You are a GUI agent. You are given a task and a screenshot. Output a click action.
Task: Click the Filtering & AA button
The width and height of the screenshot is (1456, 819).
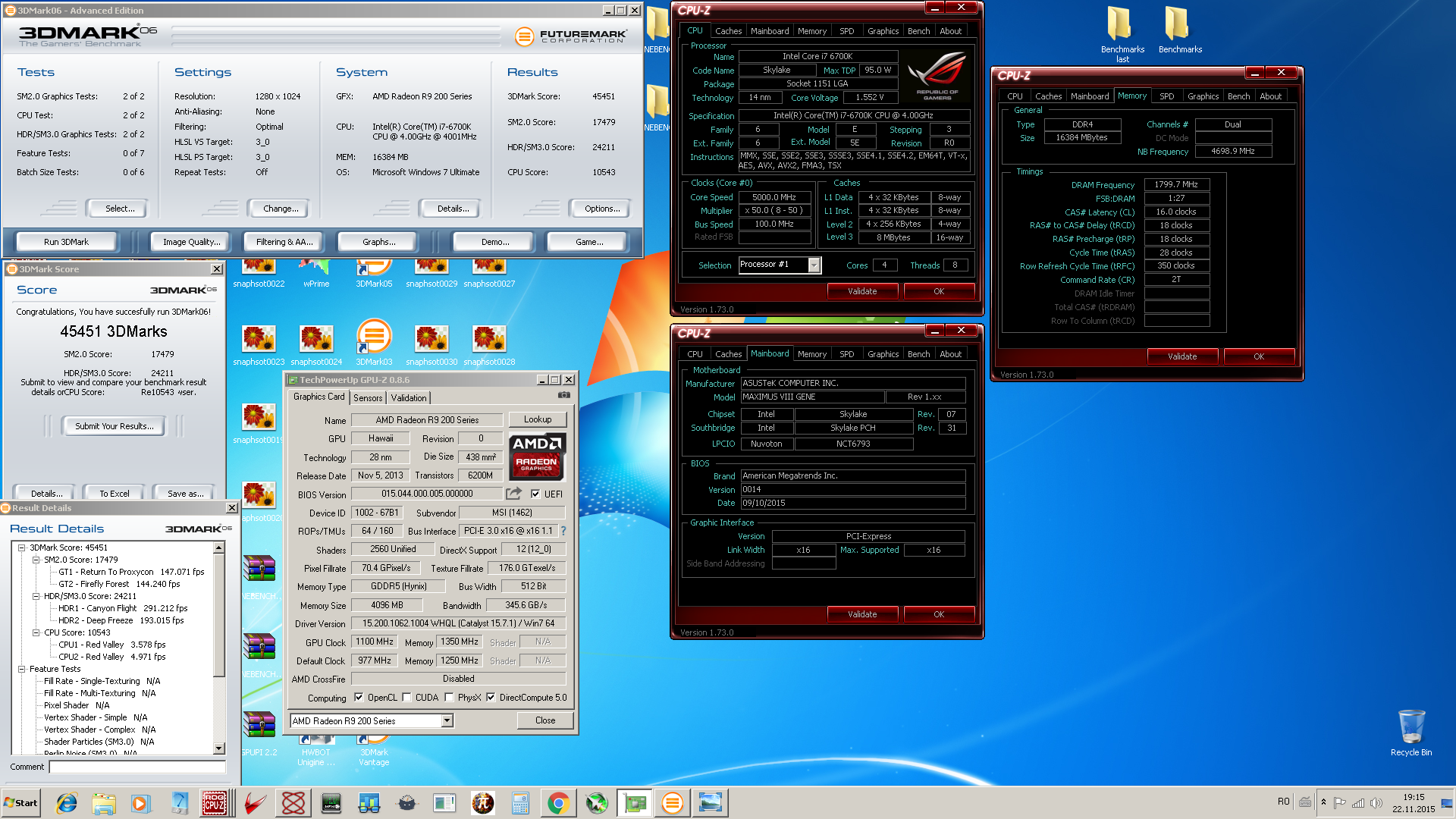pyautogui.click(x=284, y=242)
